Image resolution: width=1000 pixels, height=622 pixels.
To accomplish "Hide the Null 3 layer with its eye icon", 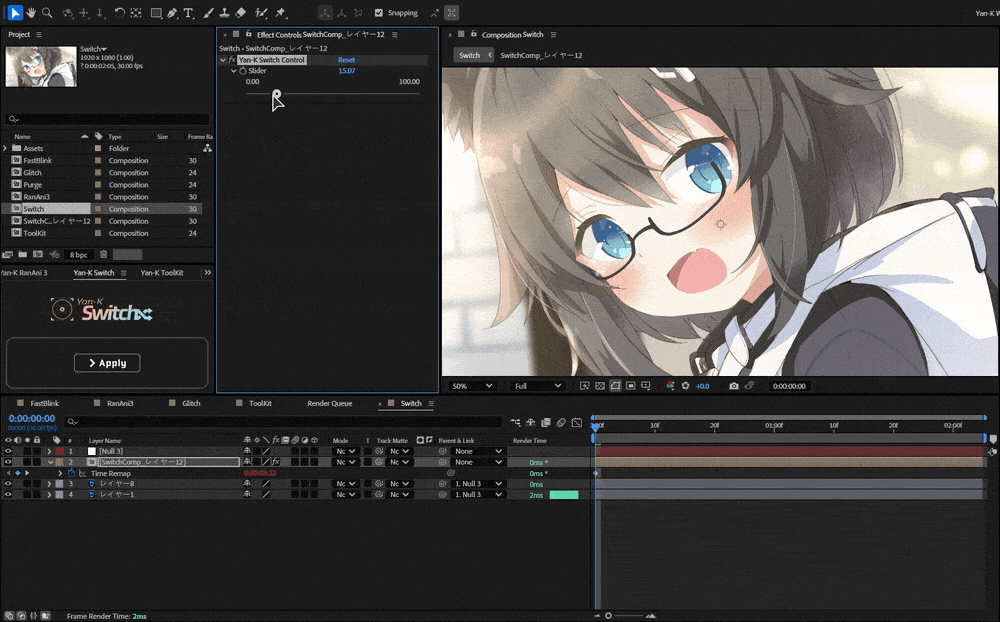I will [8, 451].
